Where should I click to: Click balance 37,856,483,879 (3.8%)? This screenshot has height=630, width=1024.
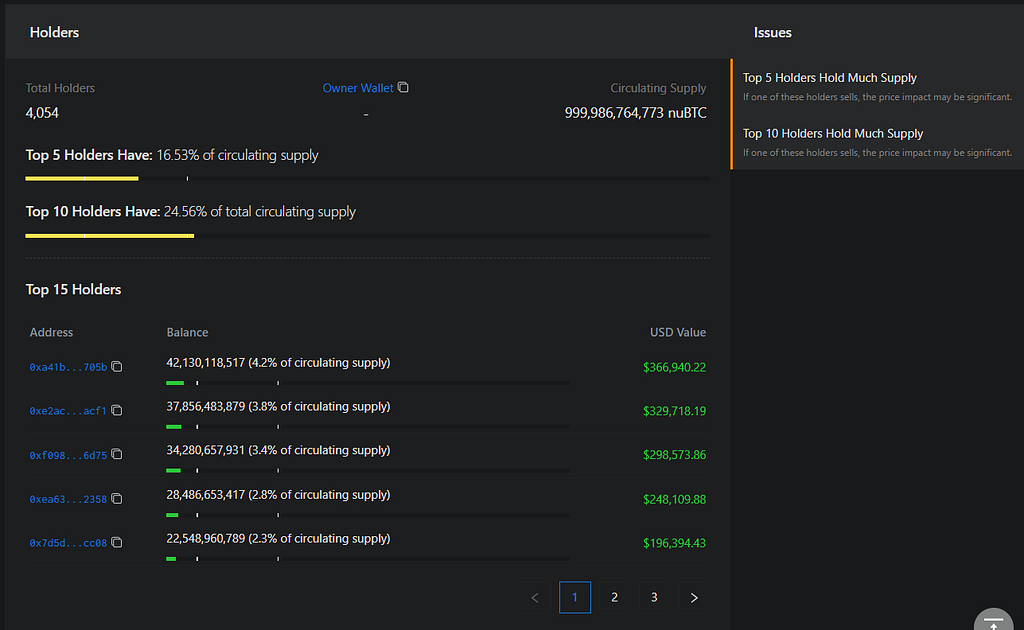point(278,407)
